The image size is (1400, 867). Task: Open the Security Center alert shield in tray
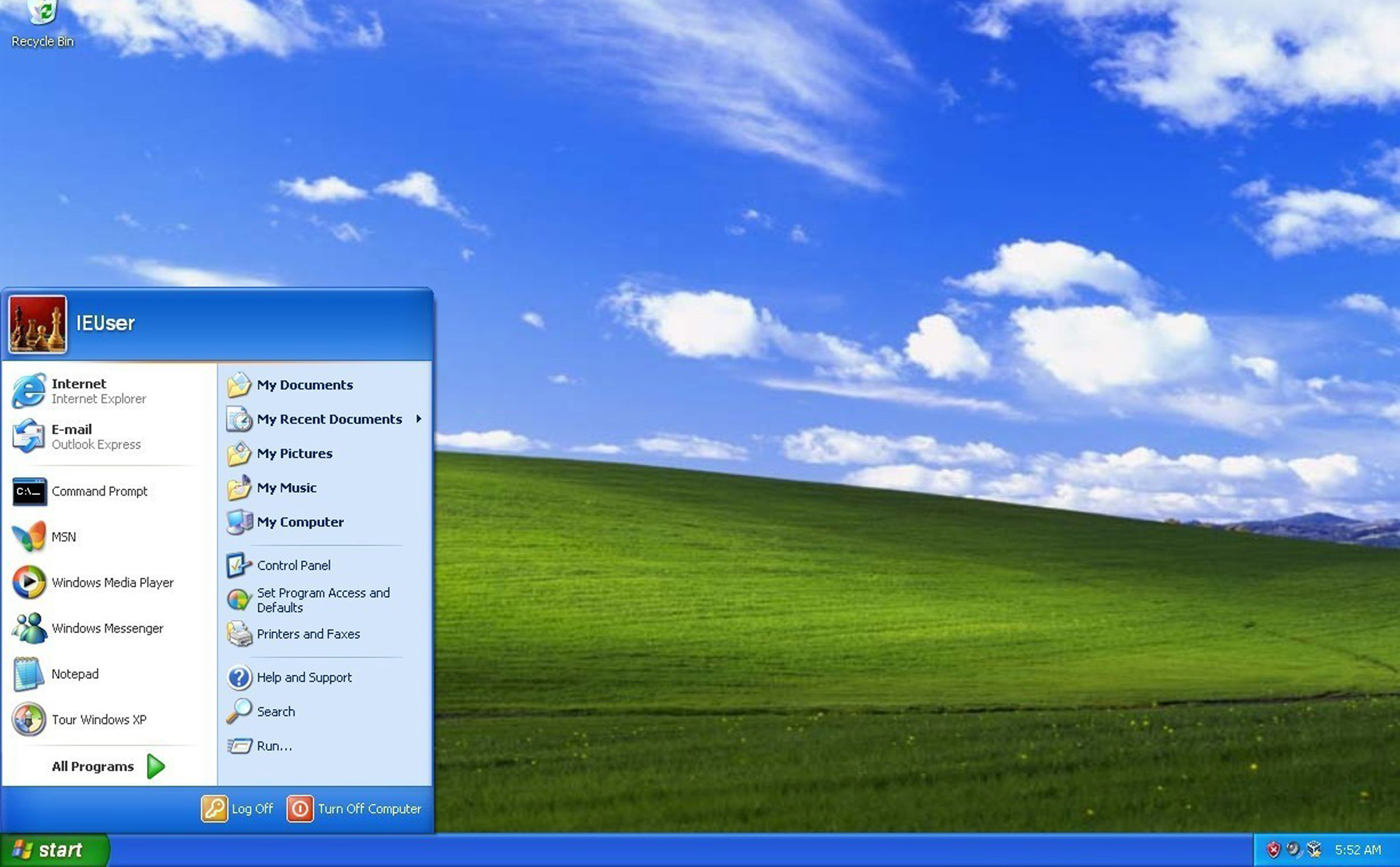1273,850
